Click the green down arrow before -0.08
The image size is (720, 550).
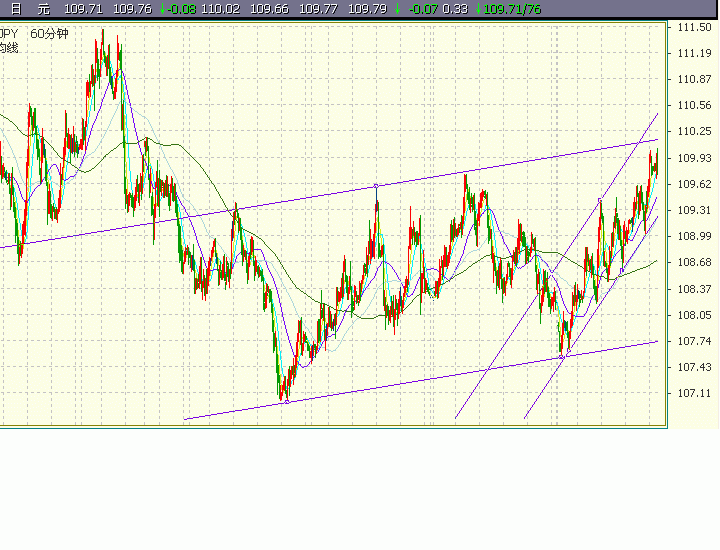point(163,9)
